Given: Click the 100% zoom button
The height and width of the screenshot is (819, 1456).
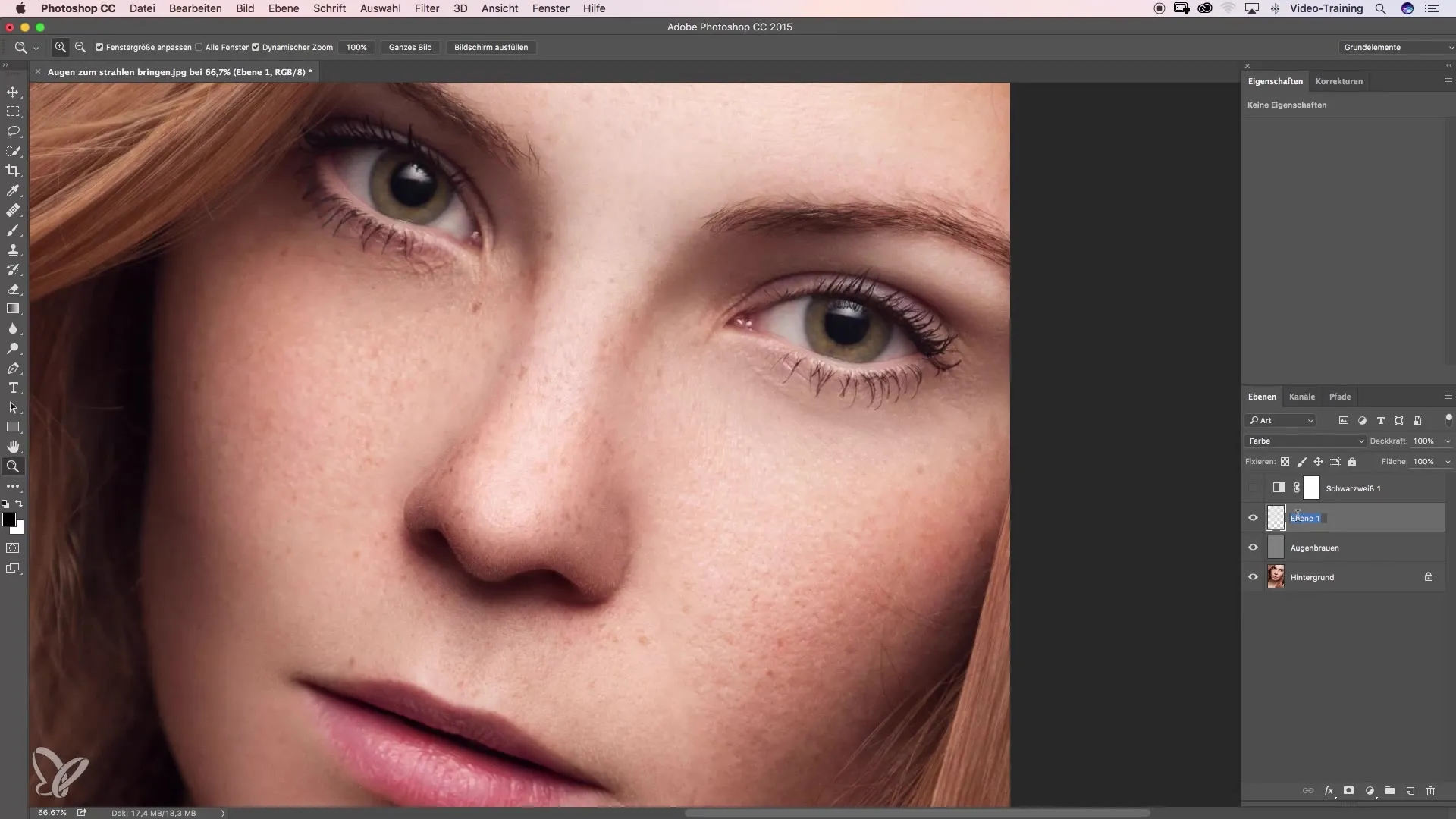Looking at the screenshot, I should click(x=356, y=47).
